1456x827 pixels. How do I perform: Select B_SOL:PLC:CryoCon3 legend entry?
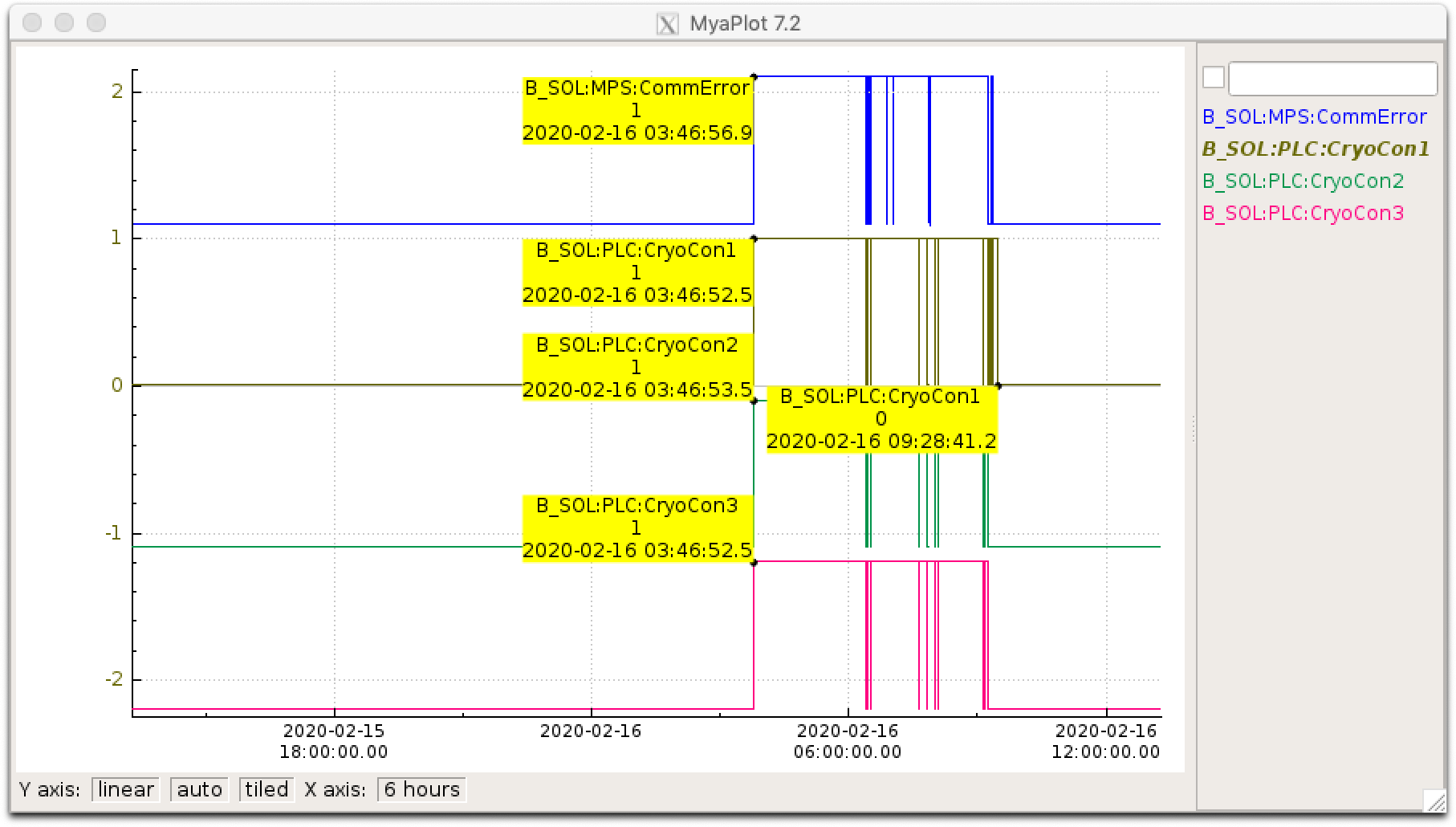pos(1303,214)
